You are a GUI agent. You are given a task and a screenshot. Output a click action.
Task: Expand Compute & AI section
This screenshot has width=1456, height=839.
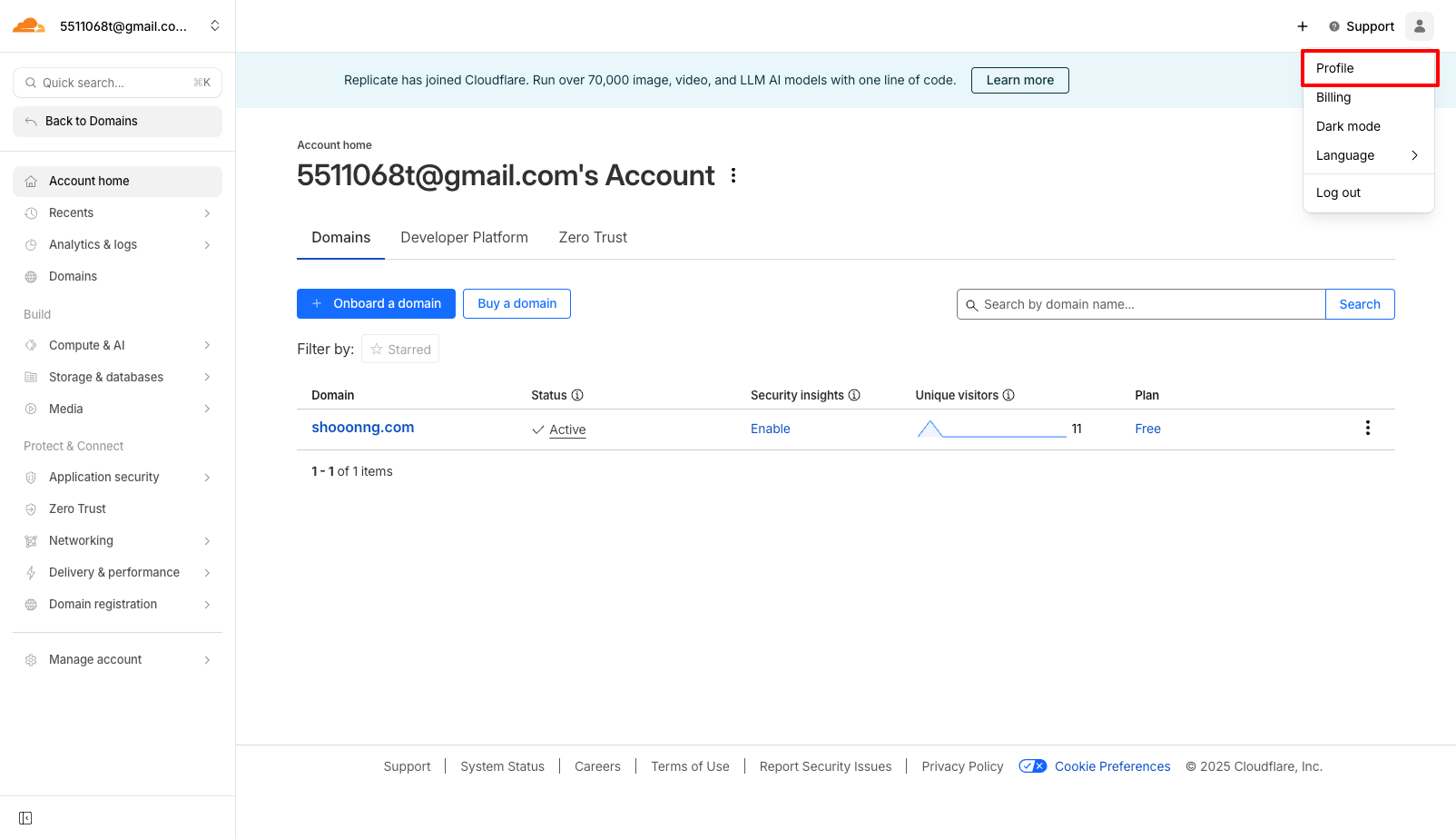tap(207, 345)
